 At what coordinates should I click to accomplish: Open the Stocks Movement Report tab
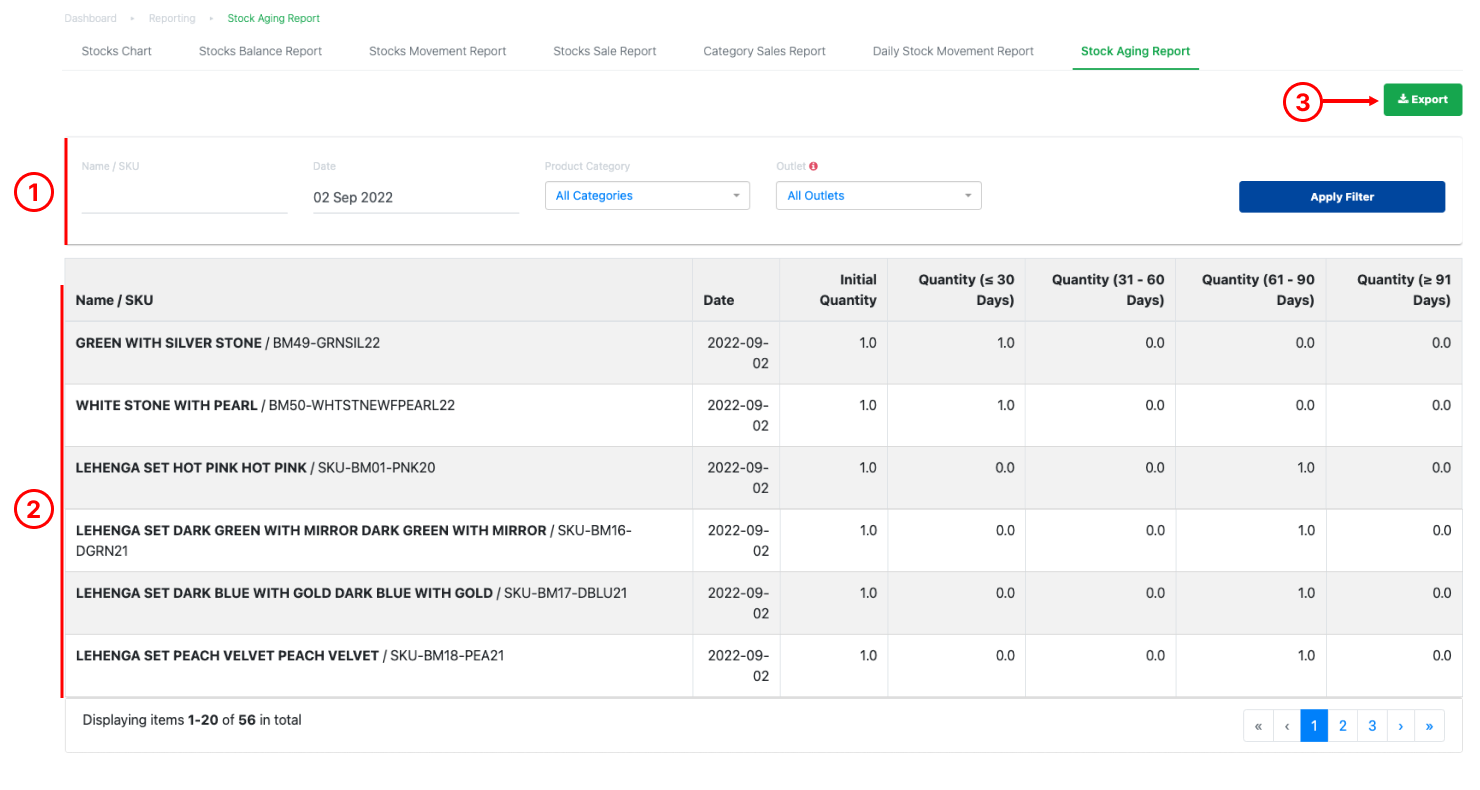(x=438, y=51)
